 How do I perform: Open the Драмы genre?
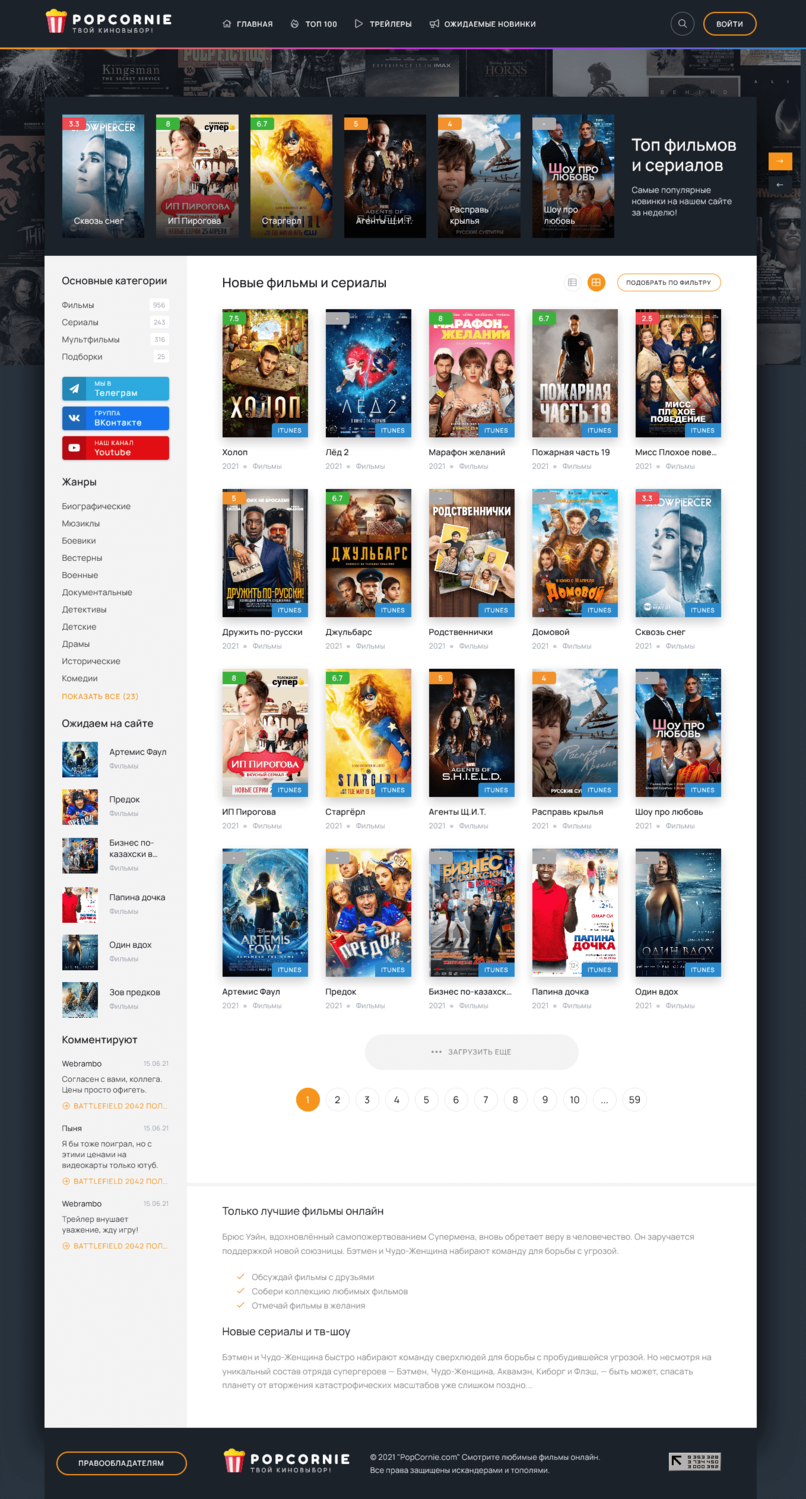click(x=76, y=644)
